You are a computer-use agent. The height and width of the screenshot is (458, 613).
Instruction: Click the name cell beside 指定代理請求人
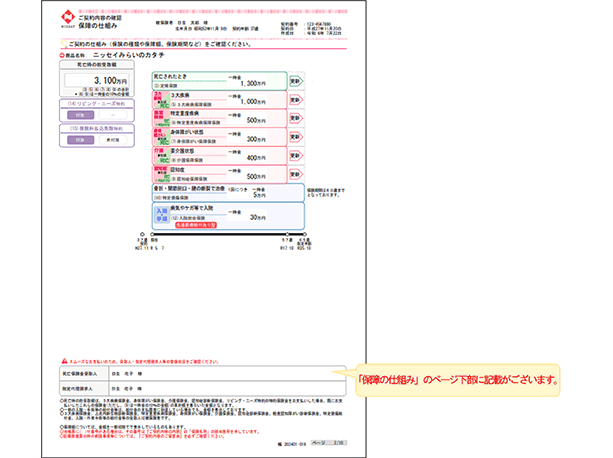tap(227, 388)
